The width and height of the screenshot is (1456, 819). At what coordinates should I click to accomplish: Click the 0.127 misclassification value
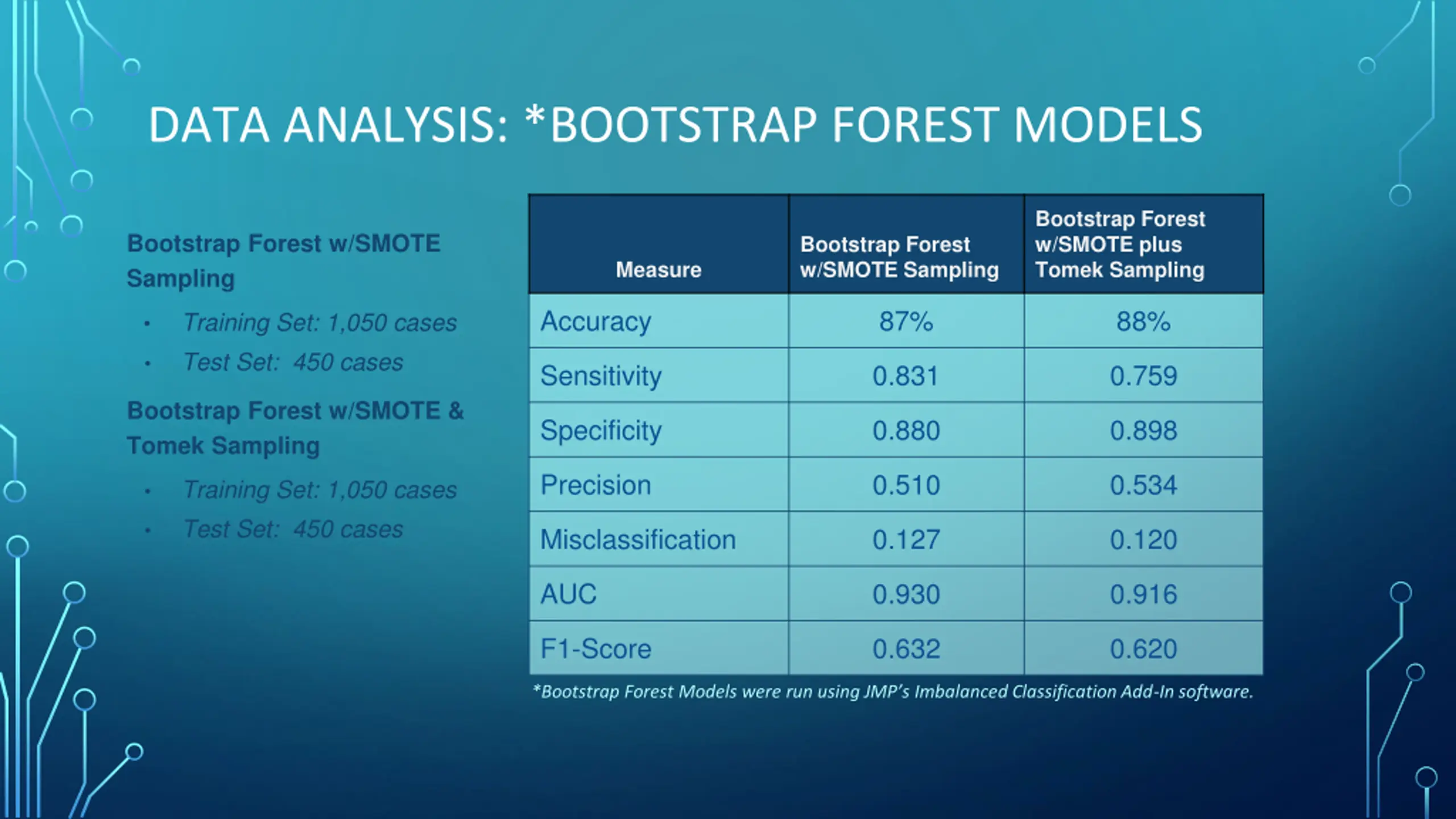tap(906, 540)
